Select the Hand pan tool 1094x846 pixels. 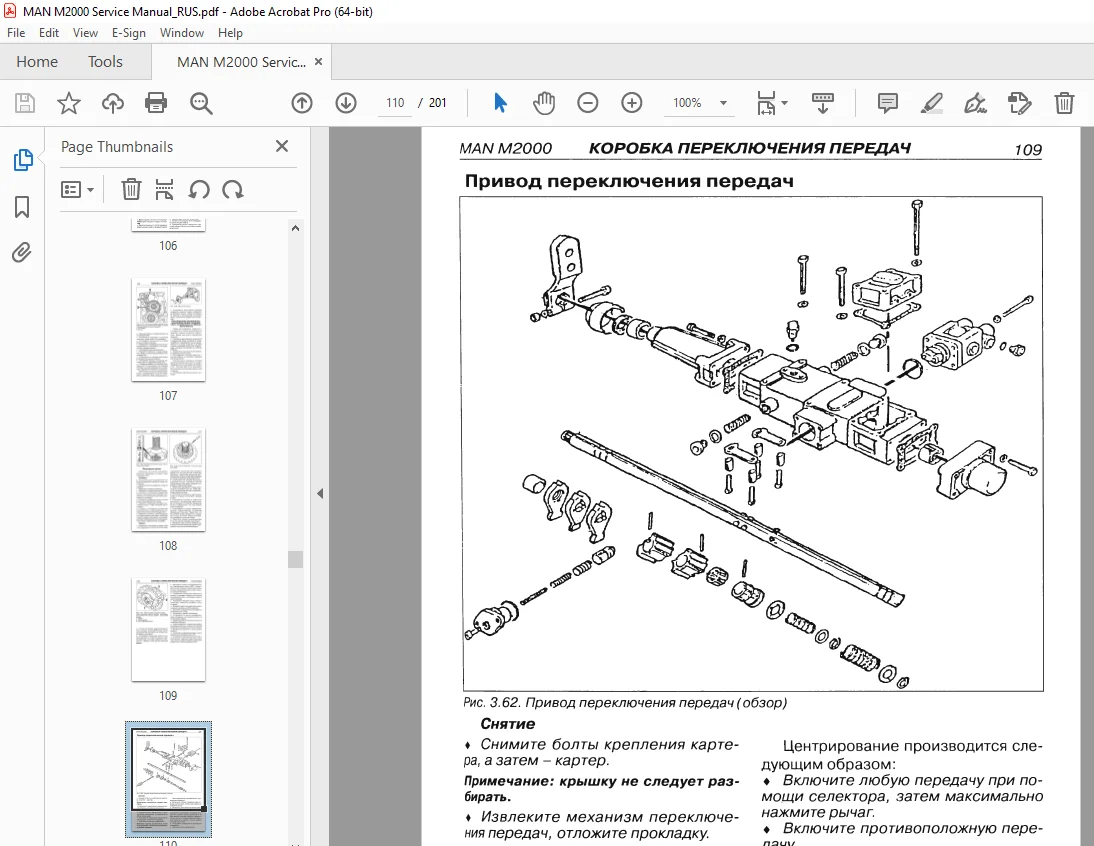[x=544, y=103]
